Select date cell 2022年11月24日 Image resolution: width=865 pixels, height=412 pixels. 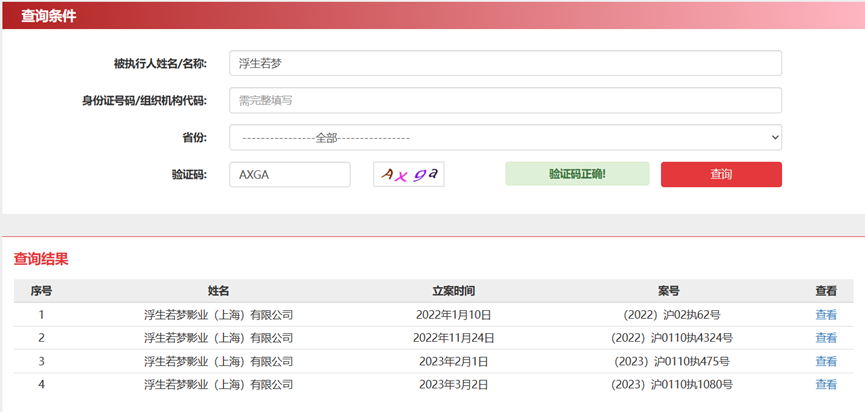click(x=453, y=338)
